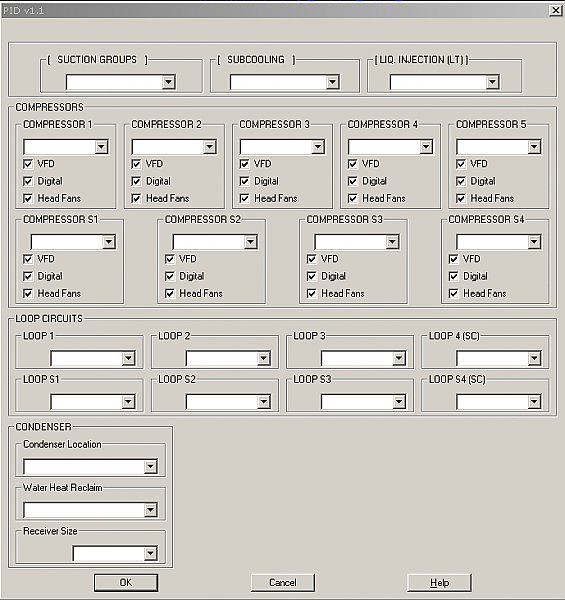Image resolution: width=565 pixels, height=600 pixels.
Task: Open the Water Heat Reclaim dropdown
Action: [x=90, y=510]
